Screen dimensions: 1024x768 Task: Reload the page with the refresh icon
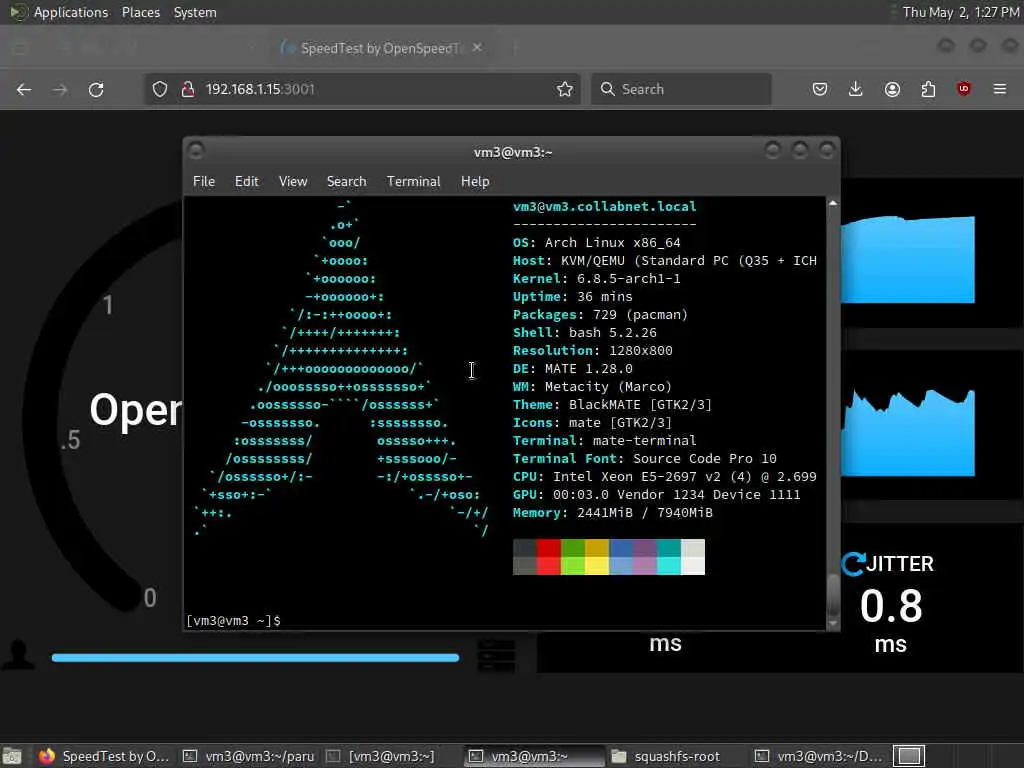click(96, 89)
